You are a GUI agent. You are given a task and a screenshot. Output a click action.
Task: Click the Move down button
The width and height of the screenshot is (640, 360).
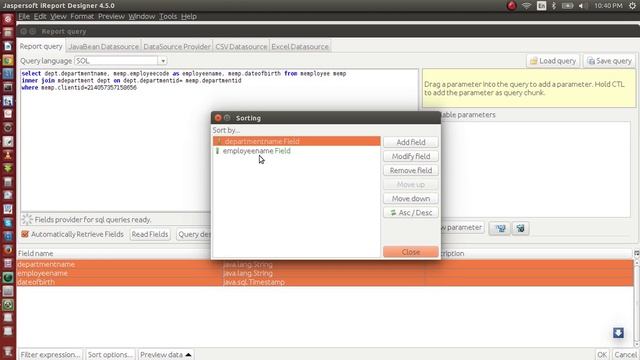coord(411,198)
